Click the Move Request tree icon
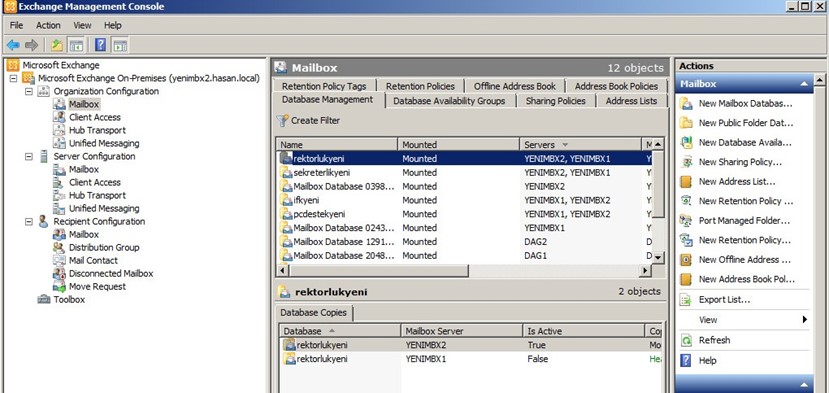This screenshot has height=393, width=829. (x=59, y=287)
